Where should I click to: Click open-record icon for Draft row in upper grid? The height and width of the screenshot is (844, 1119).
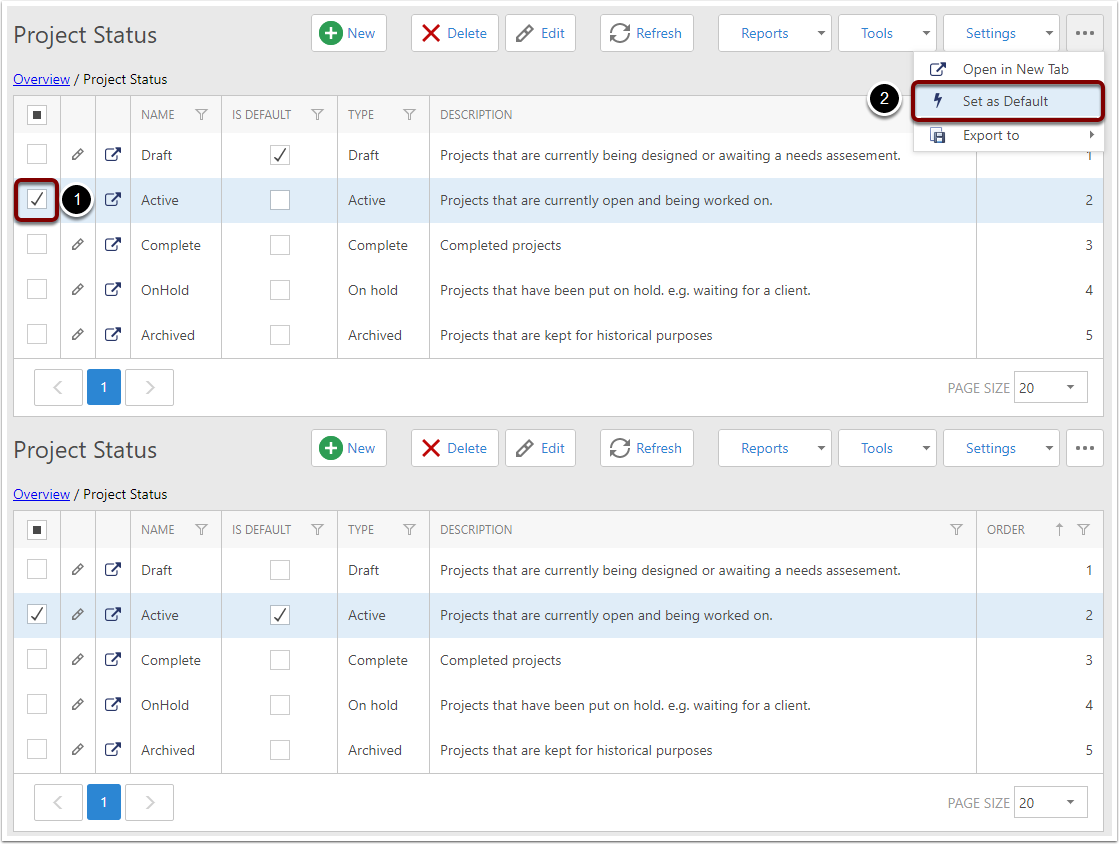click(113, 155)
